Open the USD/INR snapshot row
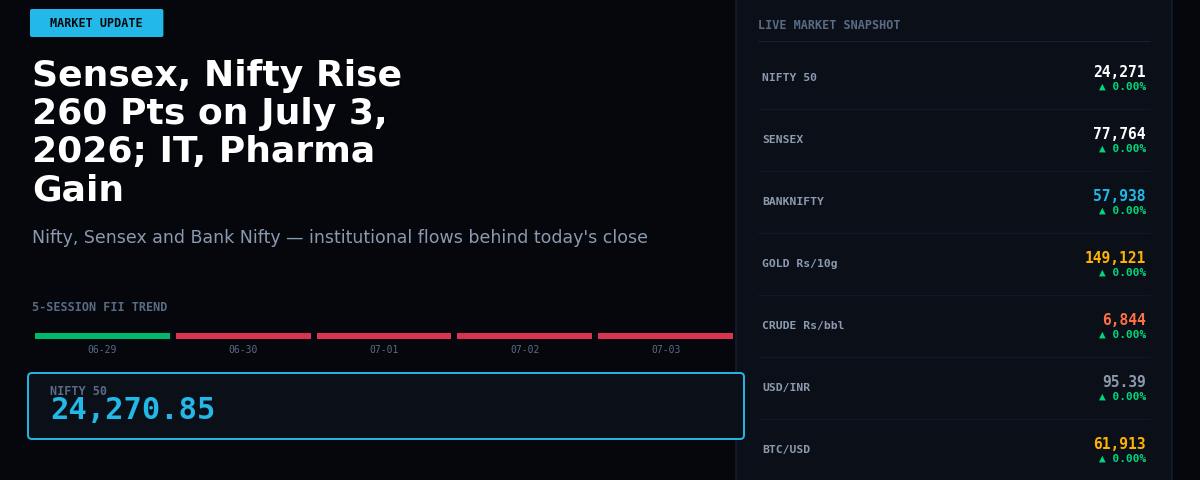This screenshot has width=1200, height=480. [x=954, y=388]
